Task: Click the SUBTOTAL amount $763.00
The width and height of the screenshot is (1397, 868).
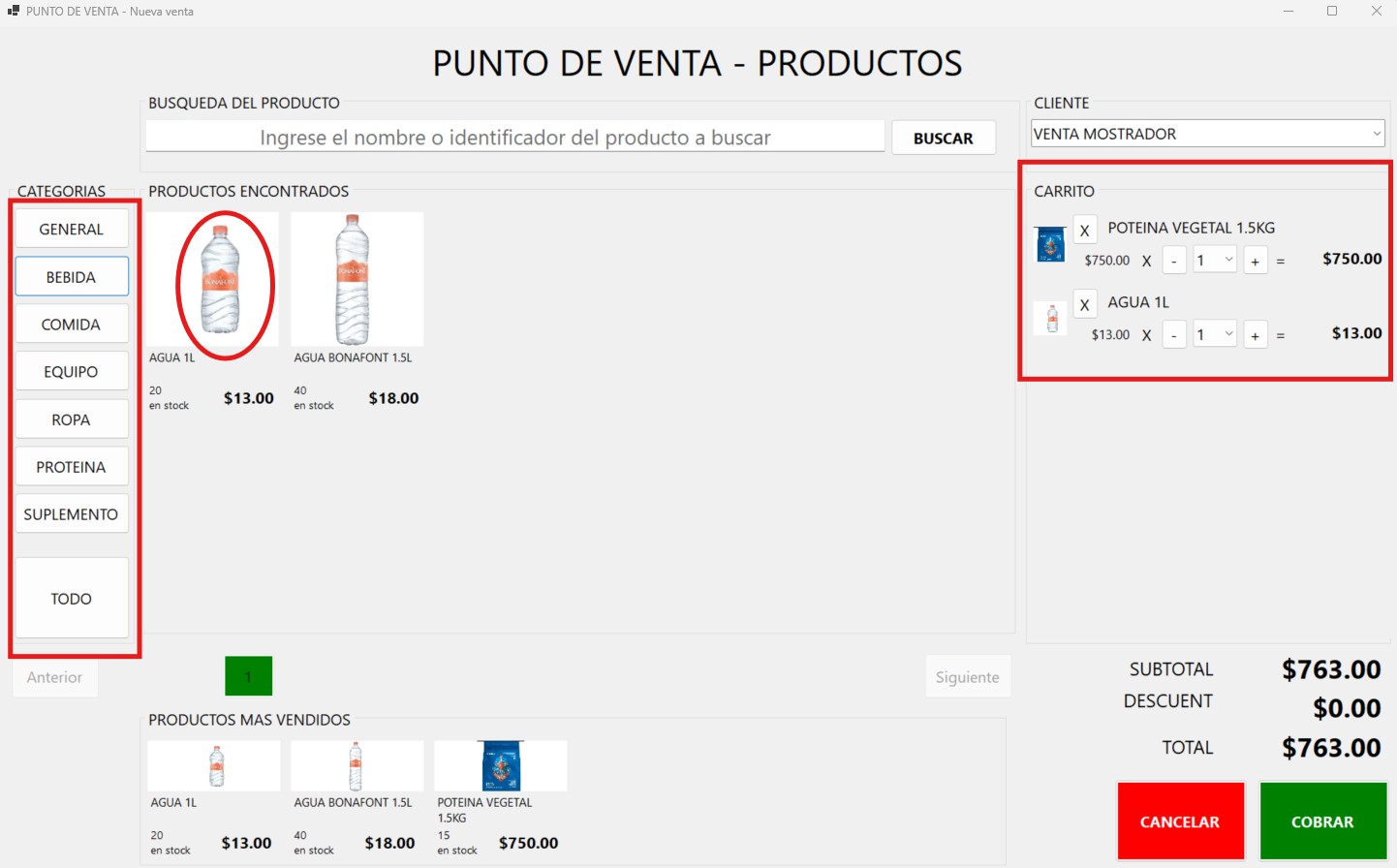Action: [1331, 669]
